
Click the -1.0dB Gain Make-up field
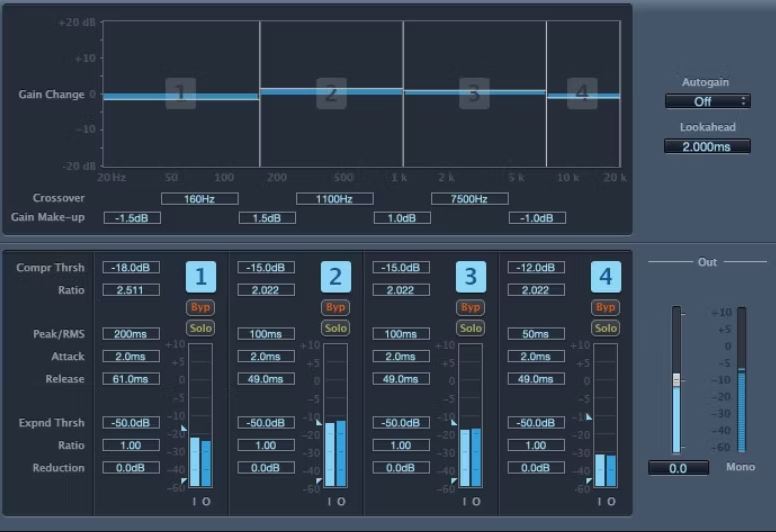[537, 218]
